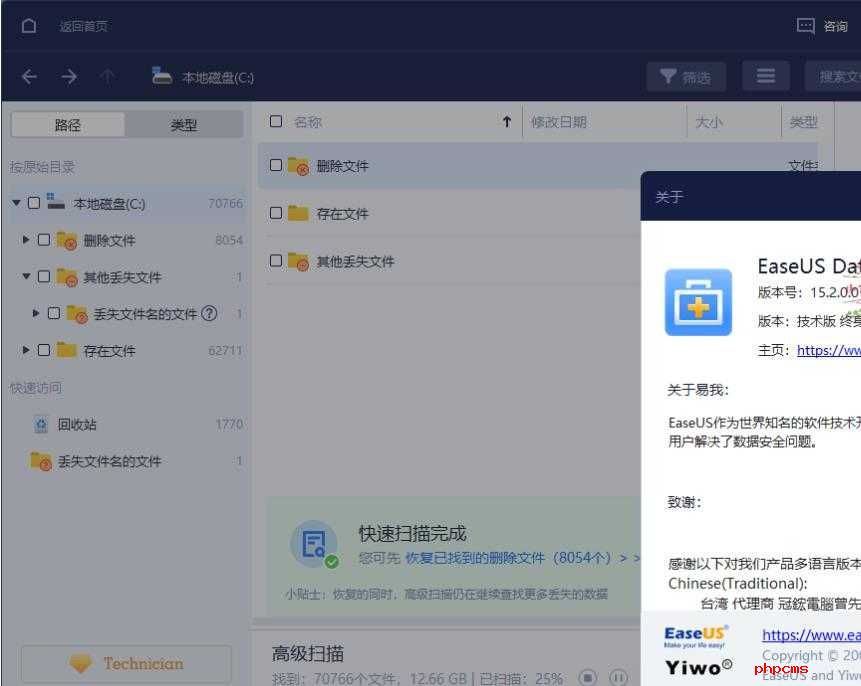
Task: Click the home icon in the top bar
Action: coord(29,26)
